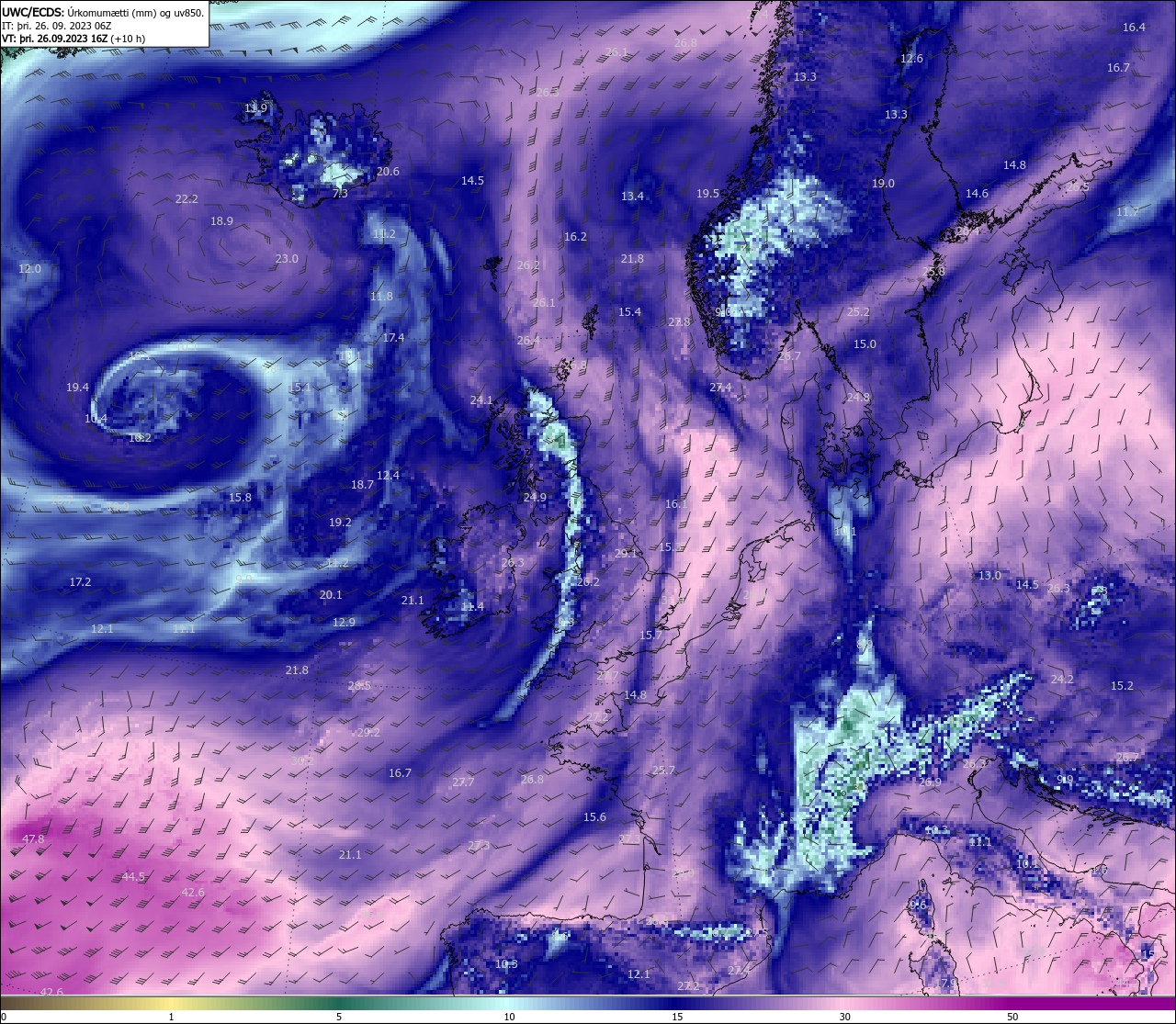Click the map value 24.8
1176x1024 pixels.
(x=858, y=398)
